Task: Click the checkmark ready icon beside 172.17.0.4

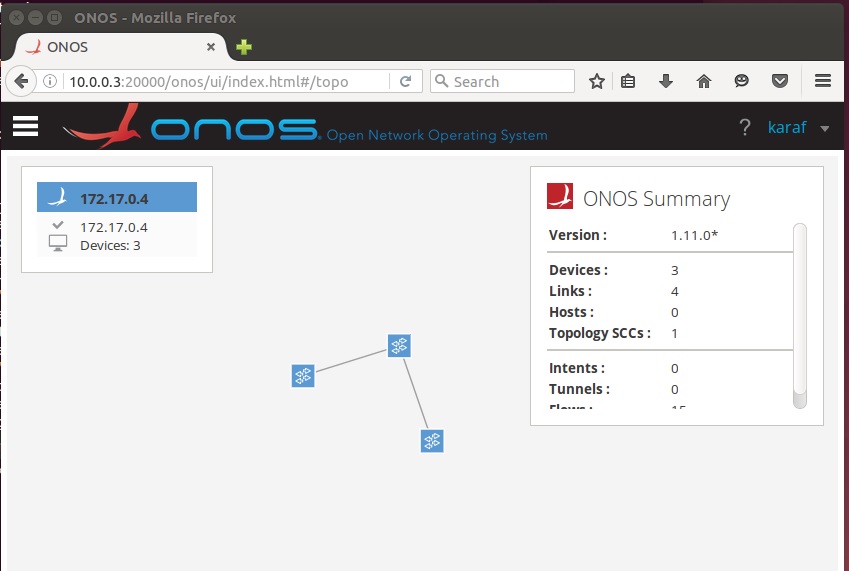Action: (x=58, y=225)
